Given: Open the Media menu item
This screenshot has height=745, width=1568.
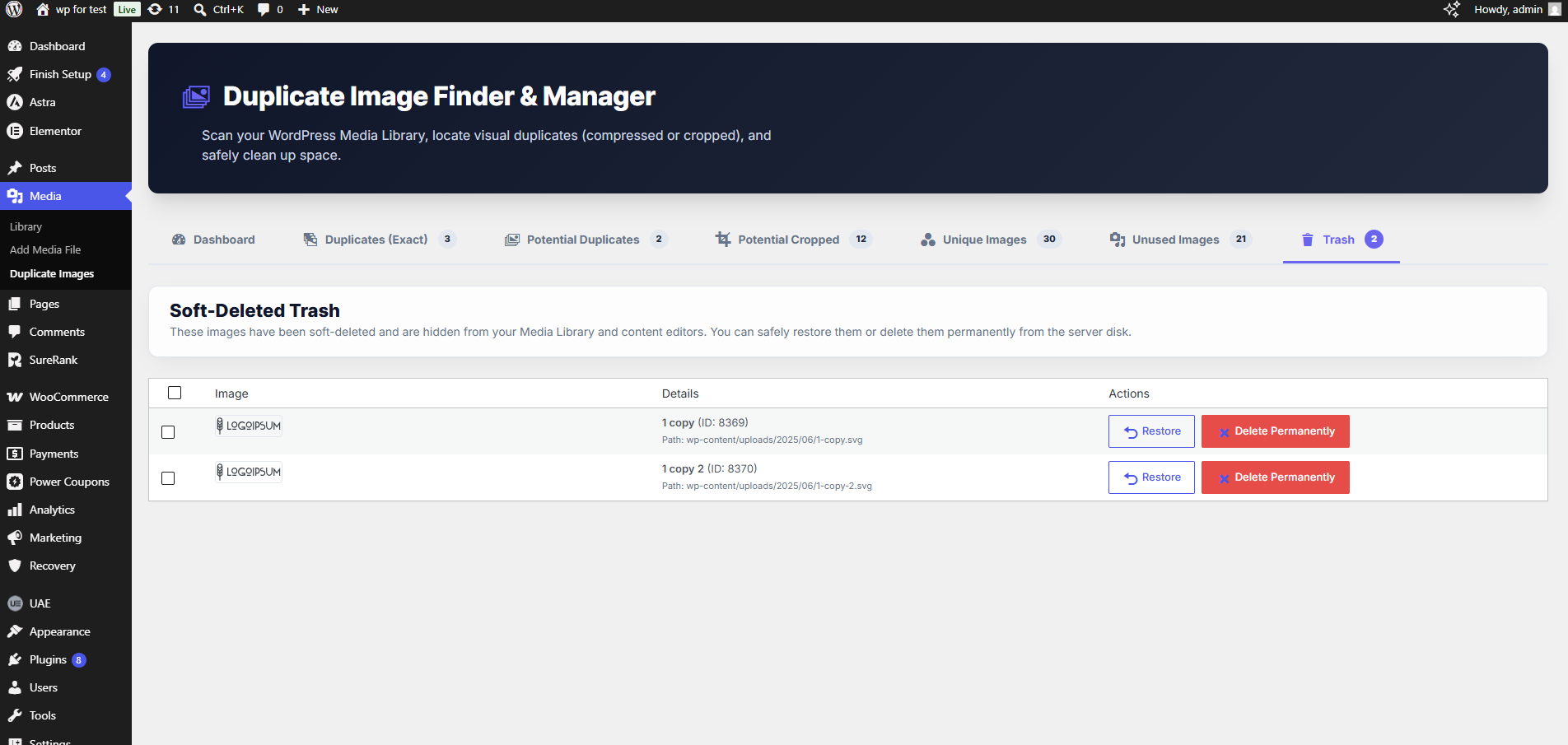Looking at the screenshot, I should coord(66,196).
